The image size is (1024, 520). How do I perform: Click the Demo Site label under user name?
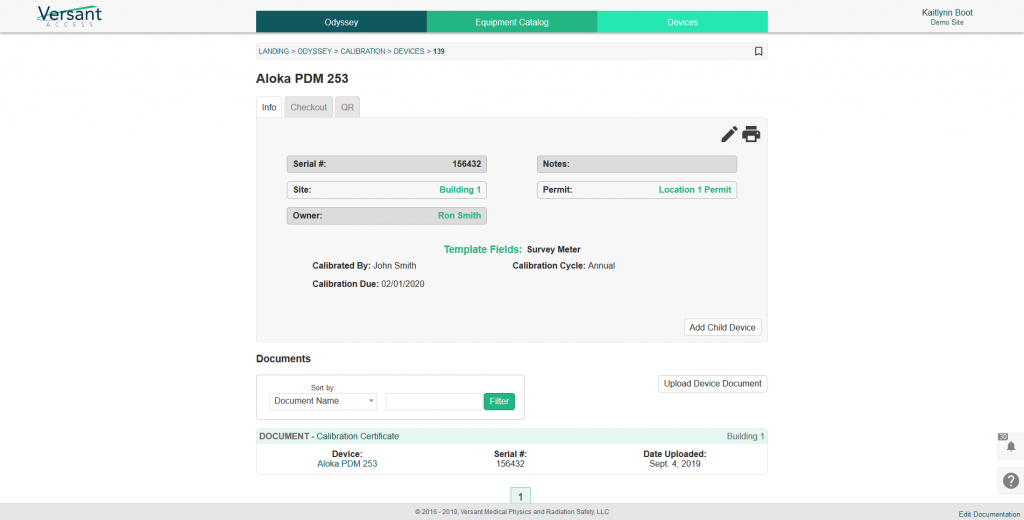click(x=947, y=23)
